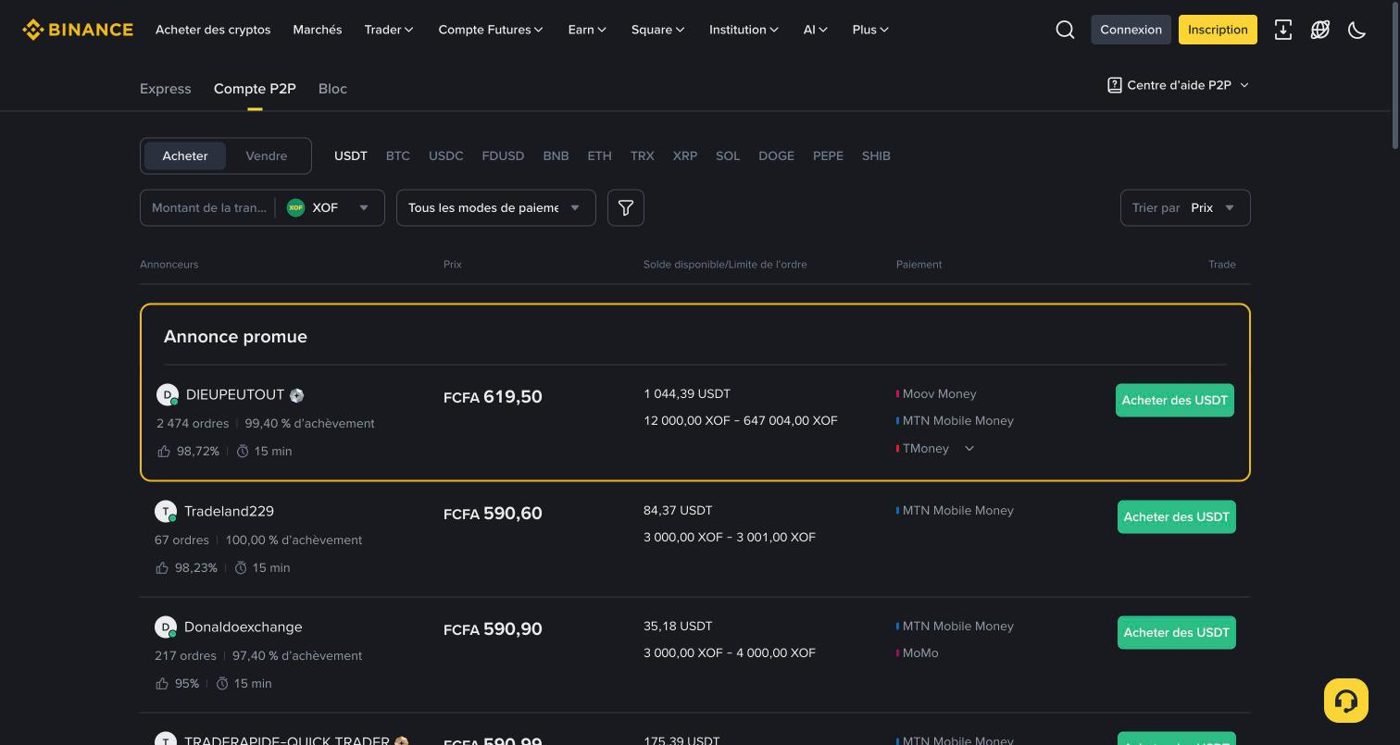Select the SOL crypto tab
This screenshot has width=1400, height=745.
[728, 156]
